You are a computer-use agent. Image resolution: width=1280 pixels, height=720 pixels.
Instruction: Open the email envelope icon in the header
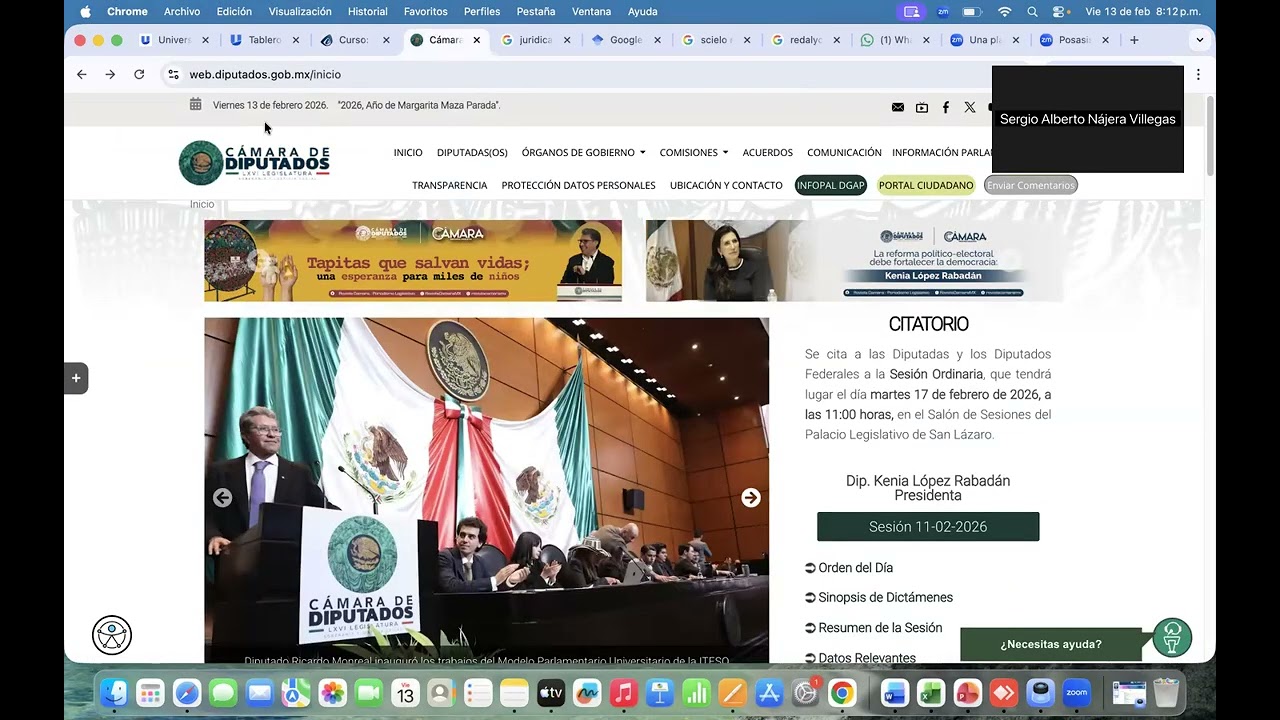click(898, 107)
